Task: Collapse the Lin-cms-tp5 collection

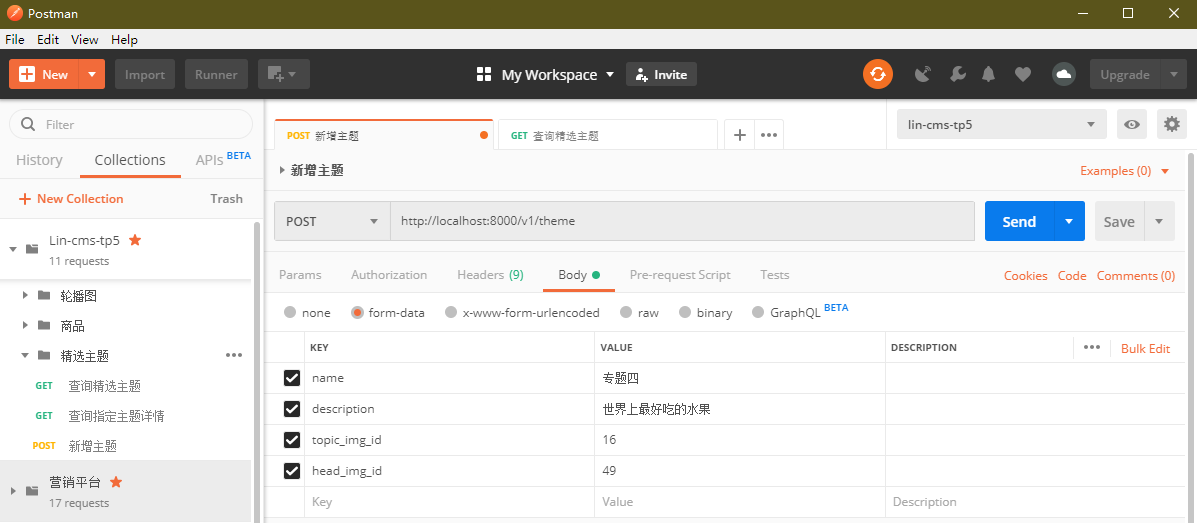Action: [12, 249]
